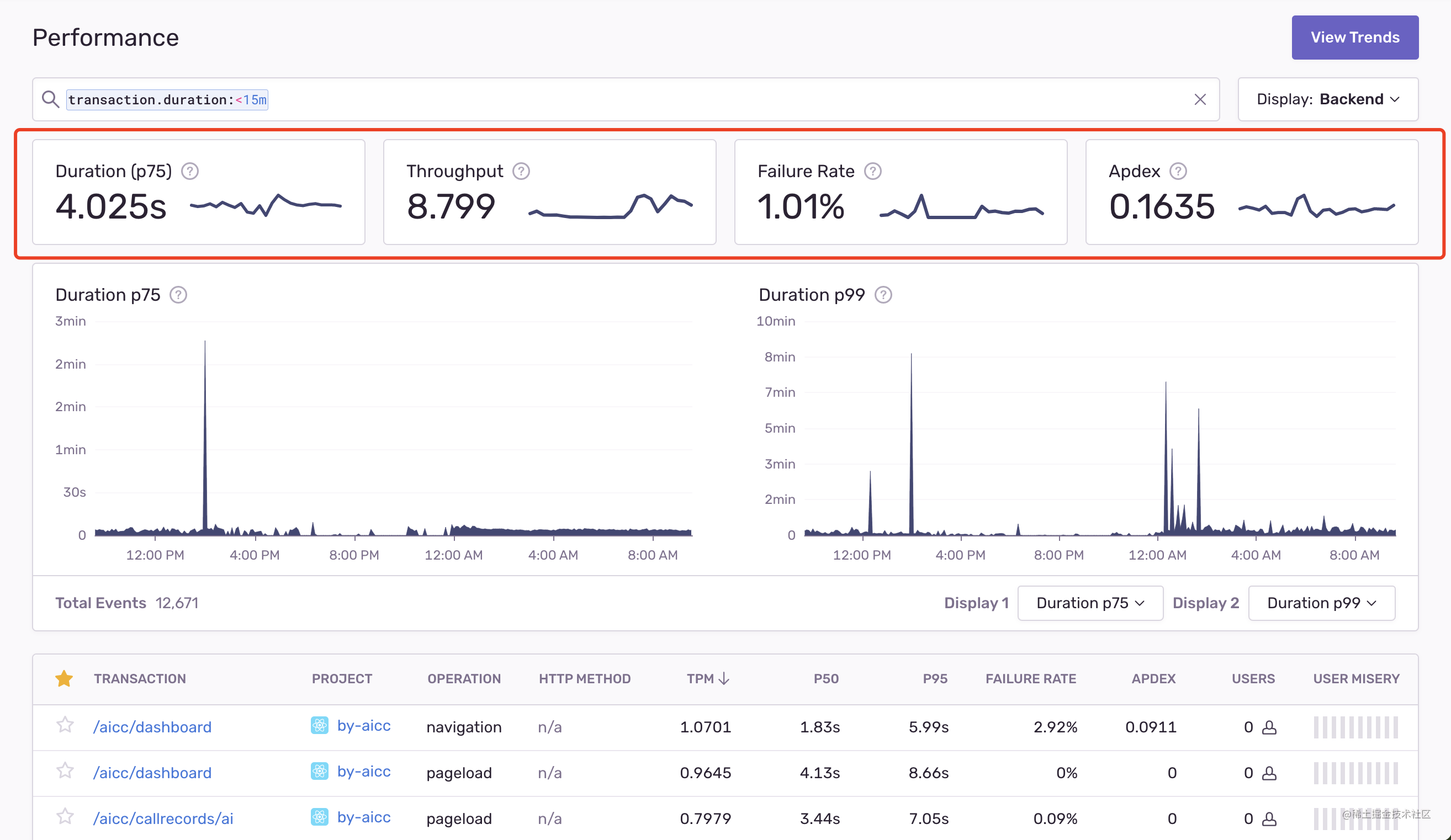The height and width of the screenshot is (840, 1451).
Task: Click the 3.44s P50 cell
Action: [x=819, y=818]
